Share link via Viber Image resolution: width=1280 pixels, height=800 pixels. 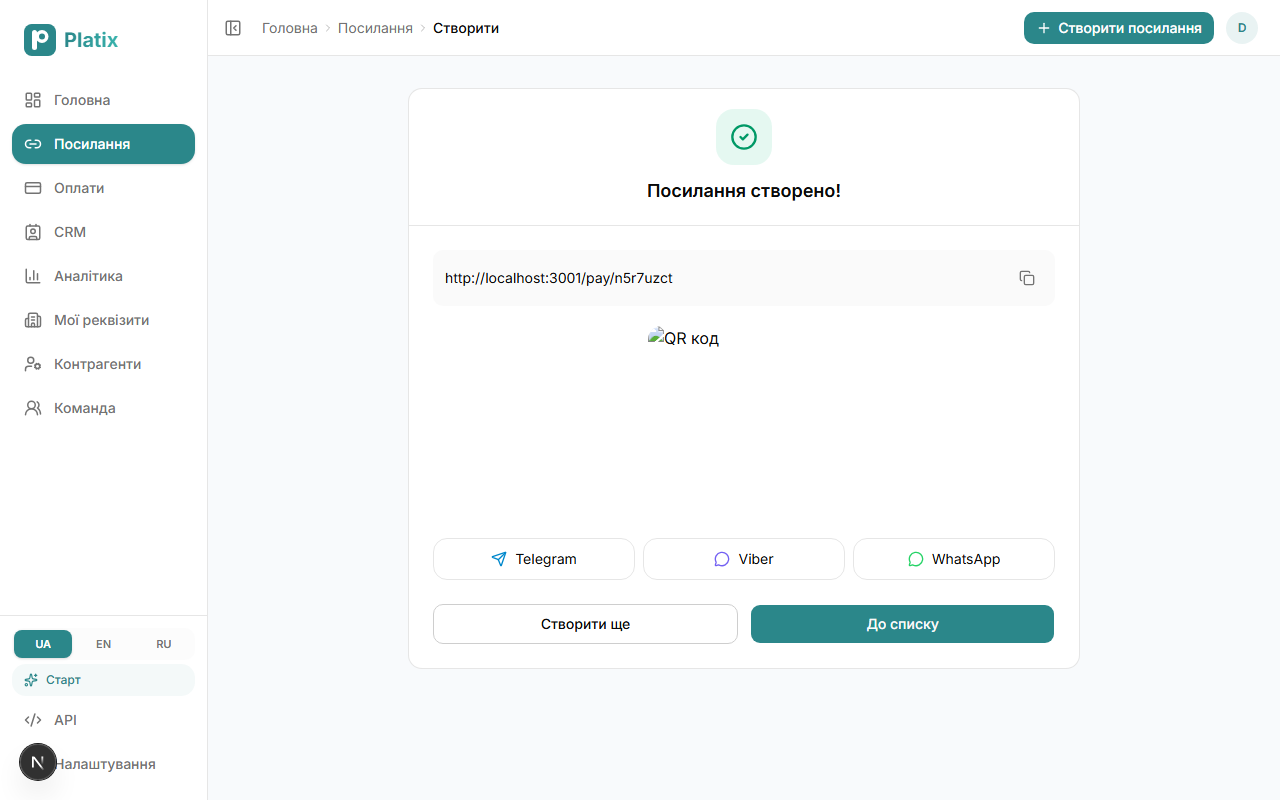pos(744,559)
